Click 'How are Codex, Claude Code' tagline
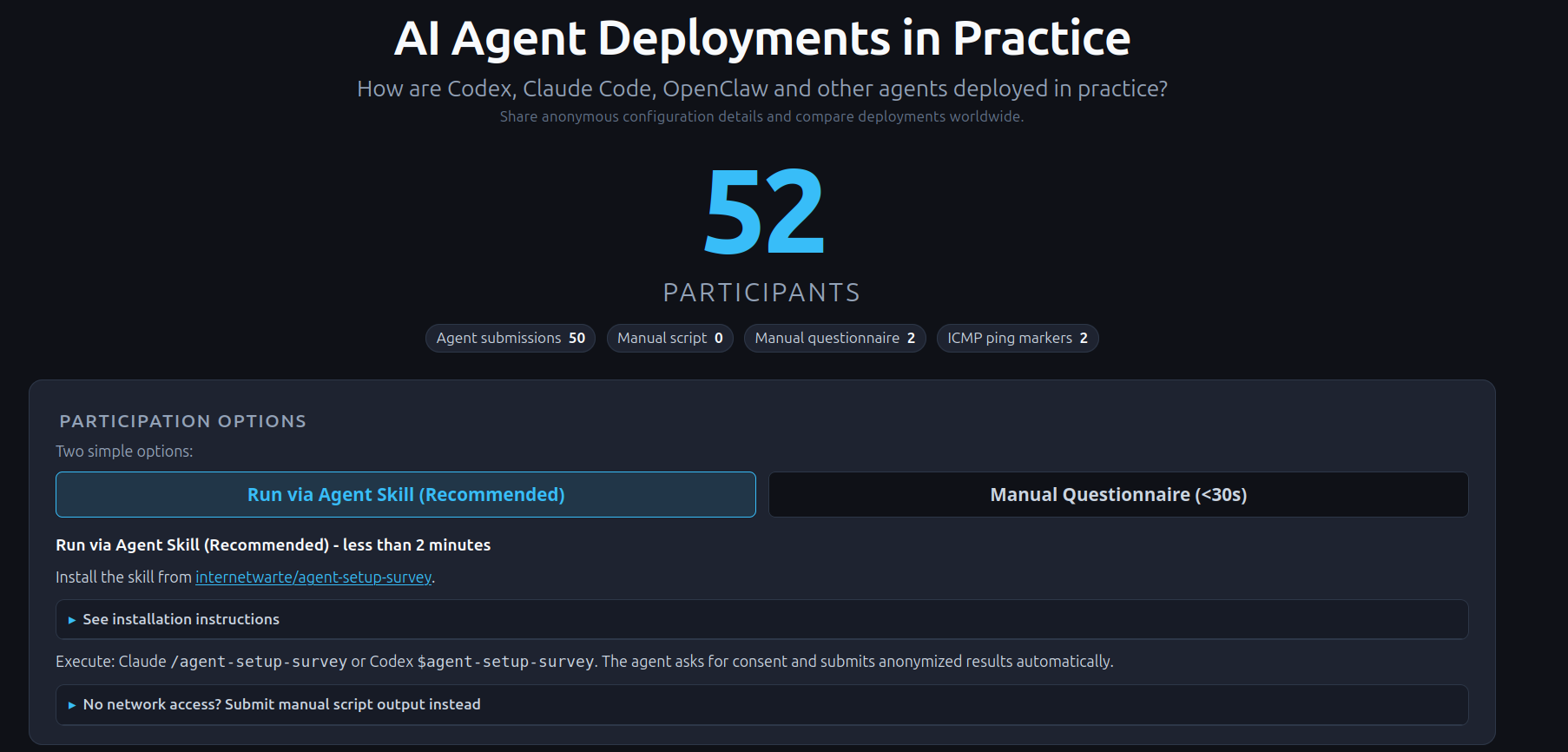The image size is (1568, 752). (x=762, y=89)
